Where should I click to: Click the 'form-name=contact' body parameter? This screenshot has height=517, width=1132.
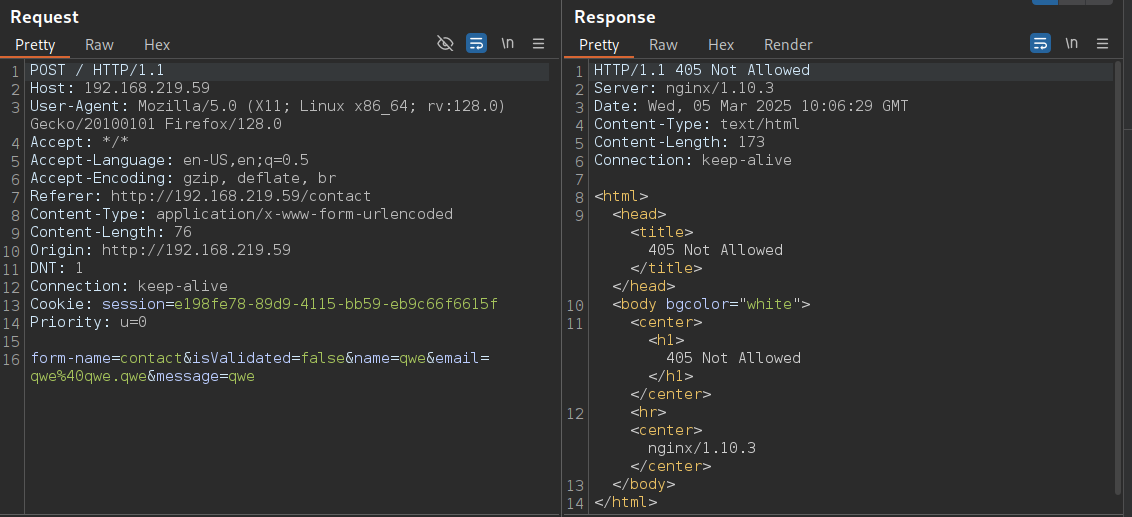[x=106, y=359]
